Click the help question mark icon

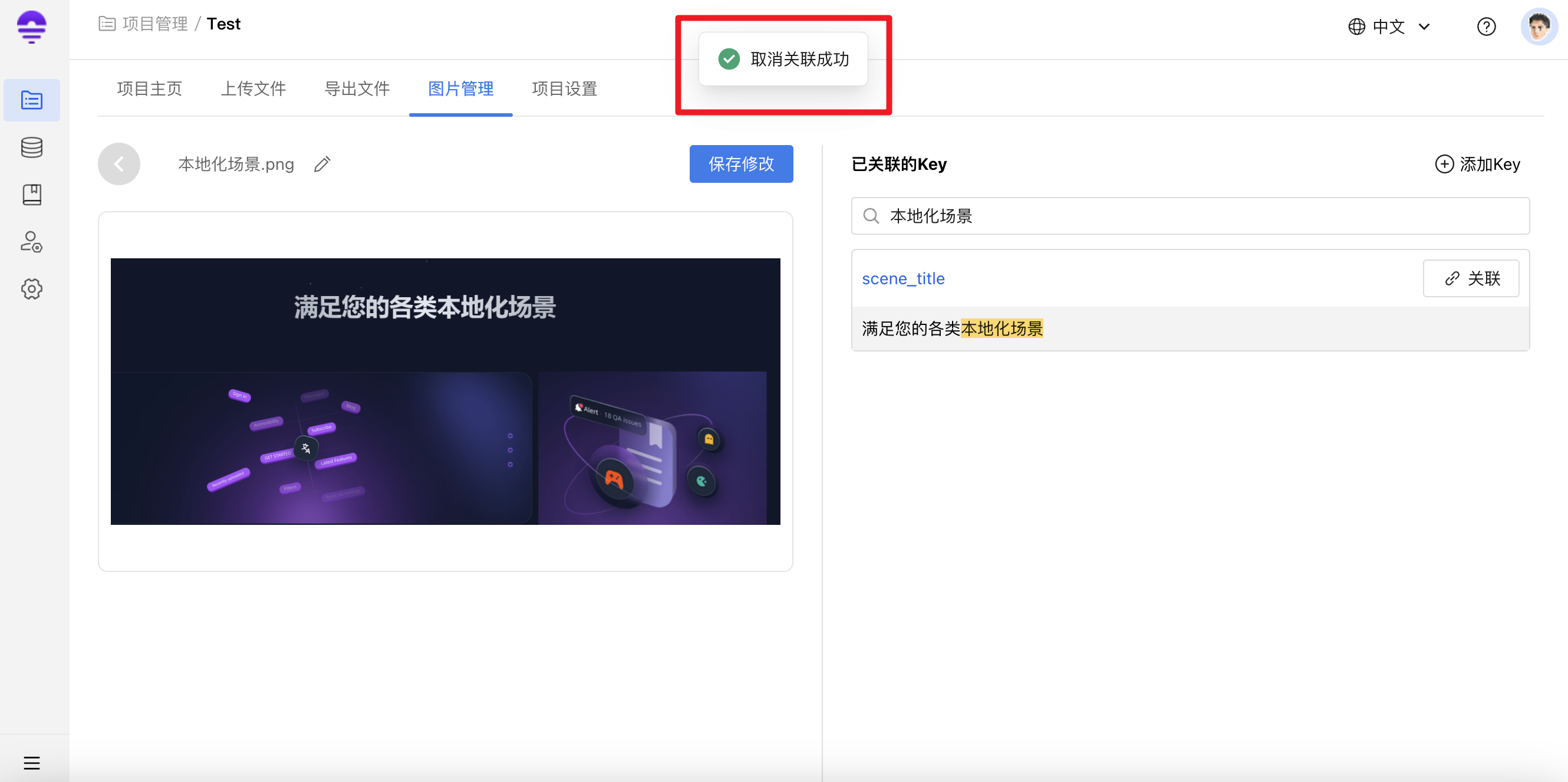pos(1486,27)
